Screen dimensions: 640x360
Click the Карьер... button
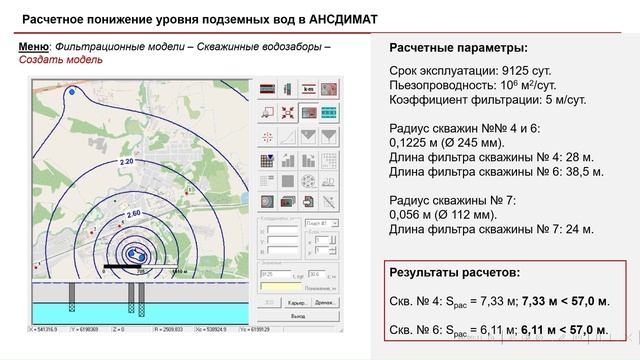coord(297,302)
